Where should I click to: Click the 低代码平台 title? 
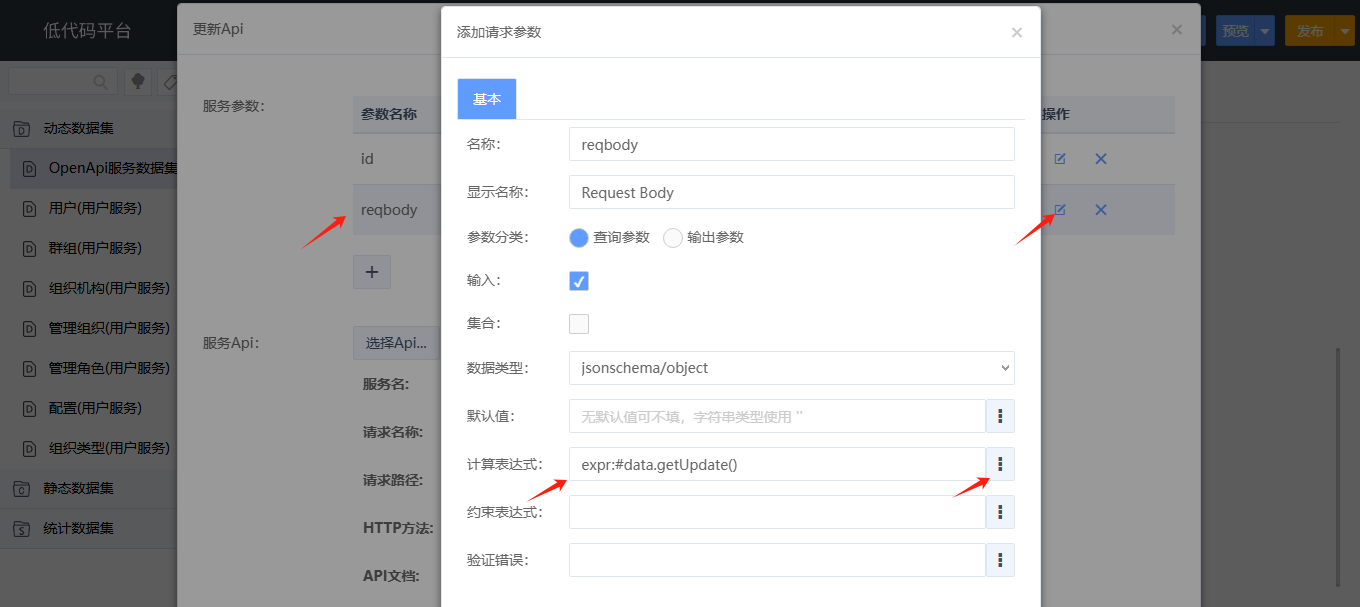(87, 30)
